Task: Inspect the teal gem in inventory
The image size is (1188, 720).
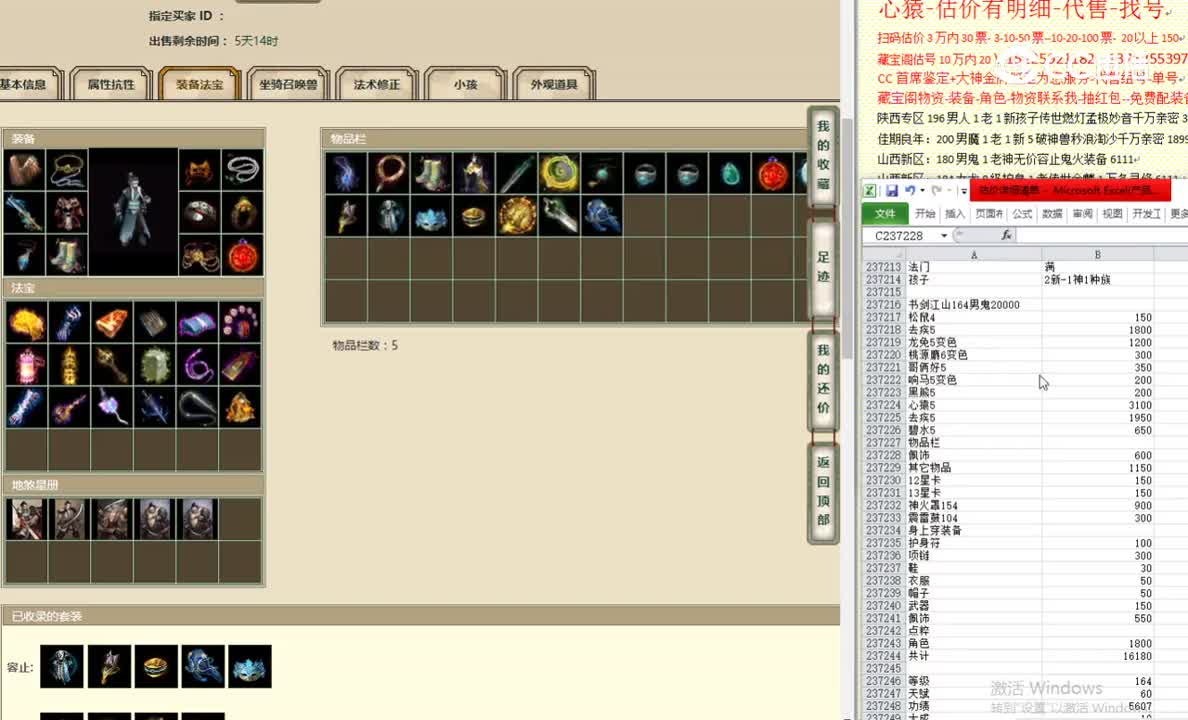Action: (730, 173)
